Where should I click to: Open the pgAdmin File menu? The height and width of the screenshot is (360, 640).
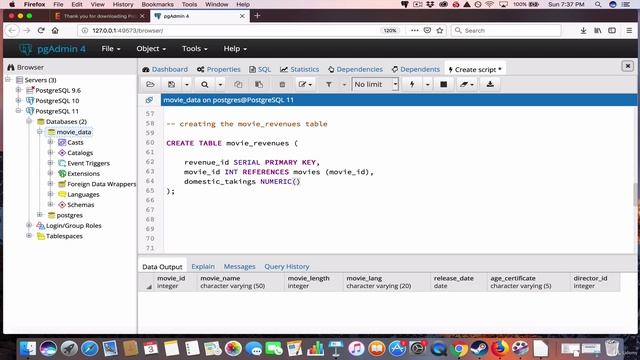pos(111,49)
